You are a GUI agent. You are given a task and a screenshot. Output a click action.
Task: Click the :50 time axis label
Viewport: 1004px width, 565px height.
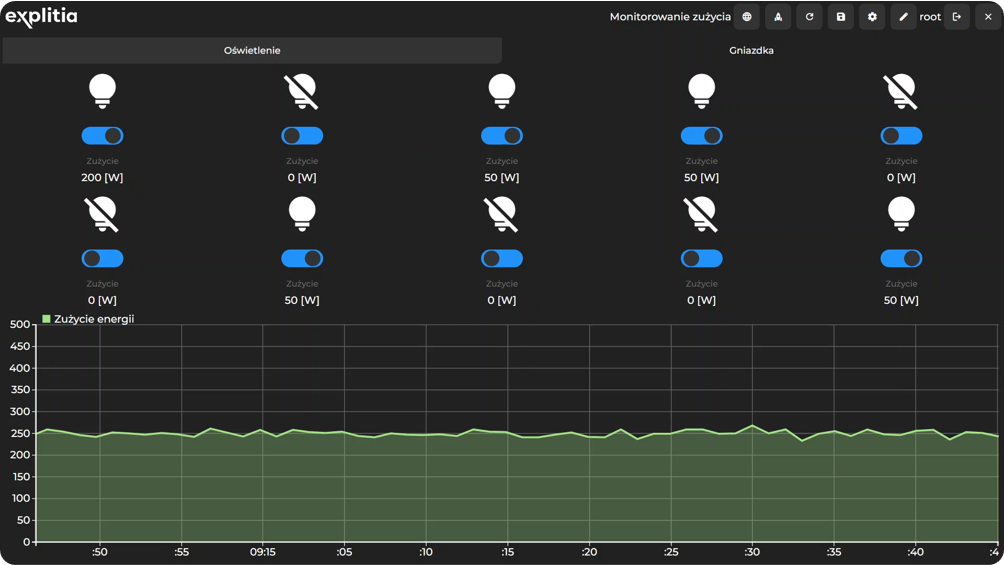click(x=99, y=552)
